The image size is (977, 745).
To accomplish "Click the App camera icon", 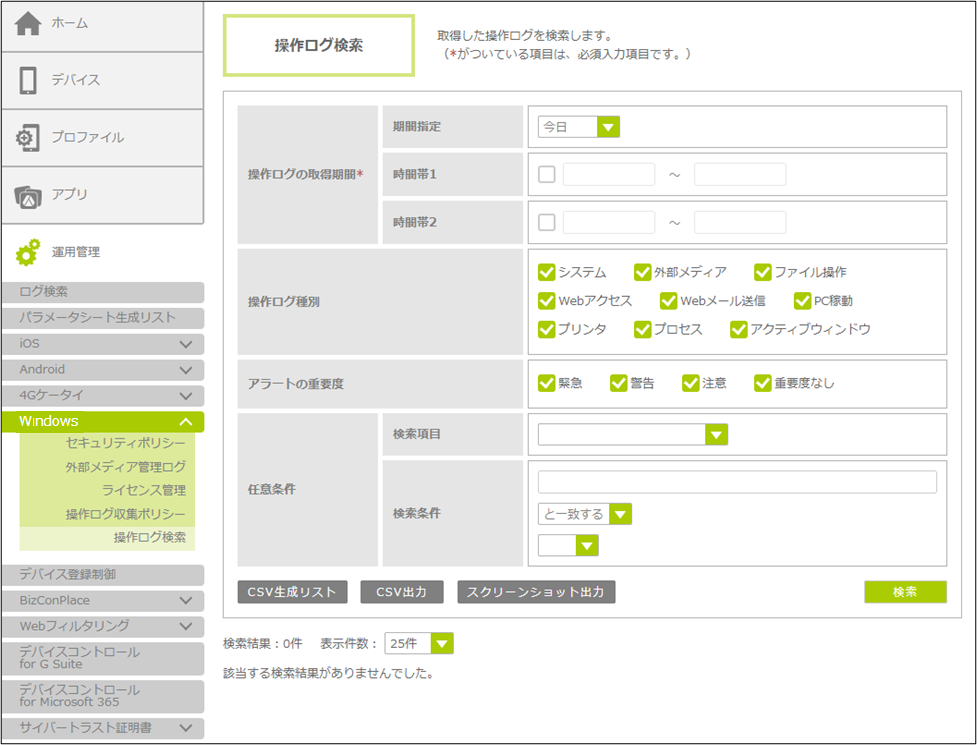I will click(28, 195).
